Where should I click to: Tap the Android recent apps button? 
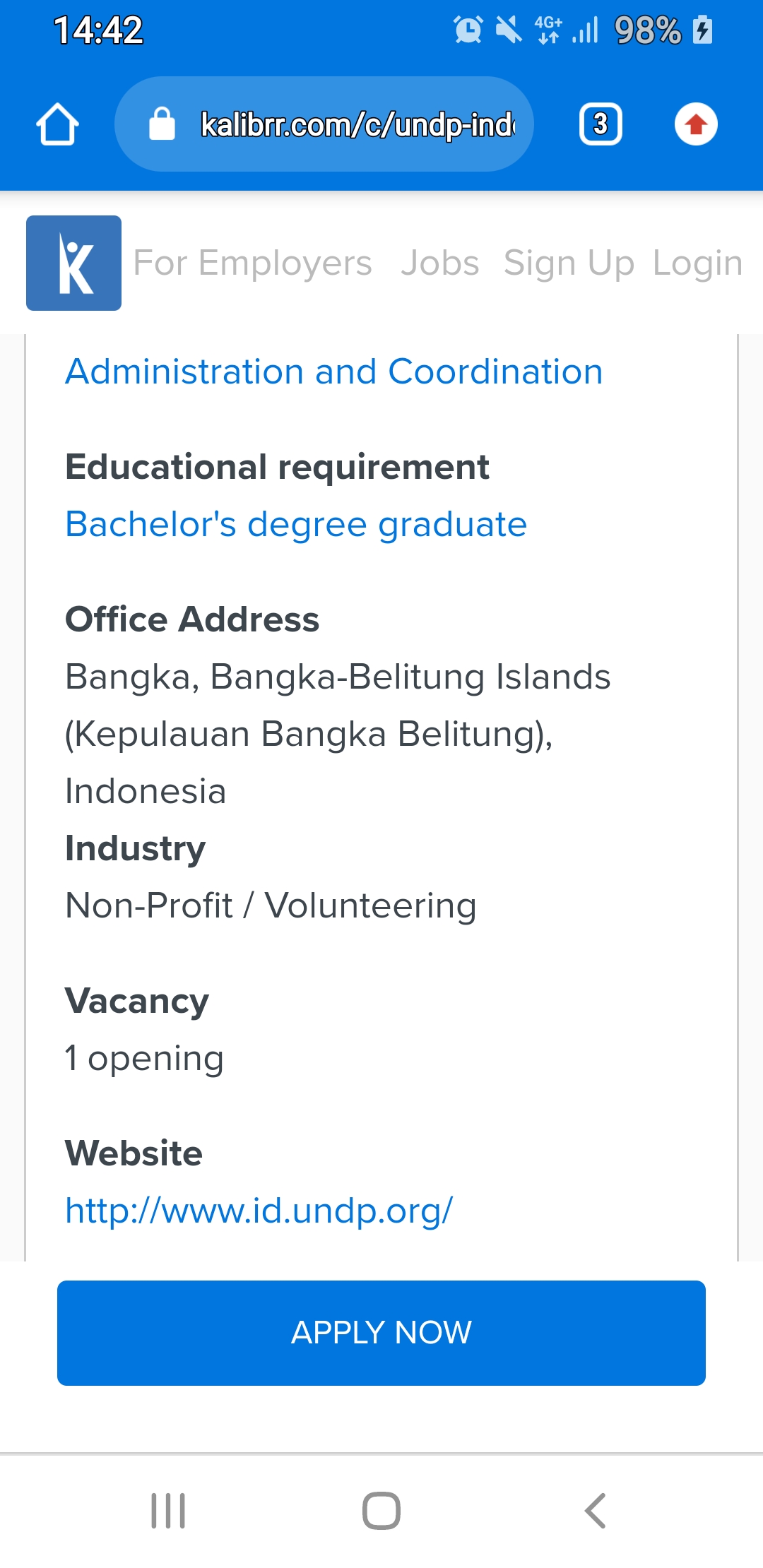(168, 1511)
